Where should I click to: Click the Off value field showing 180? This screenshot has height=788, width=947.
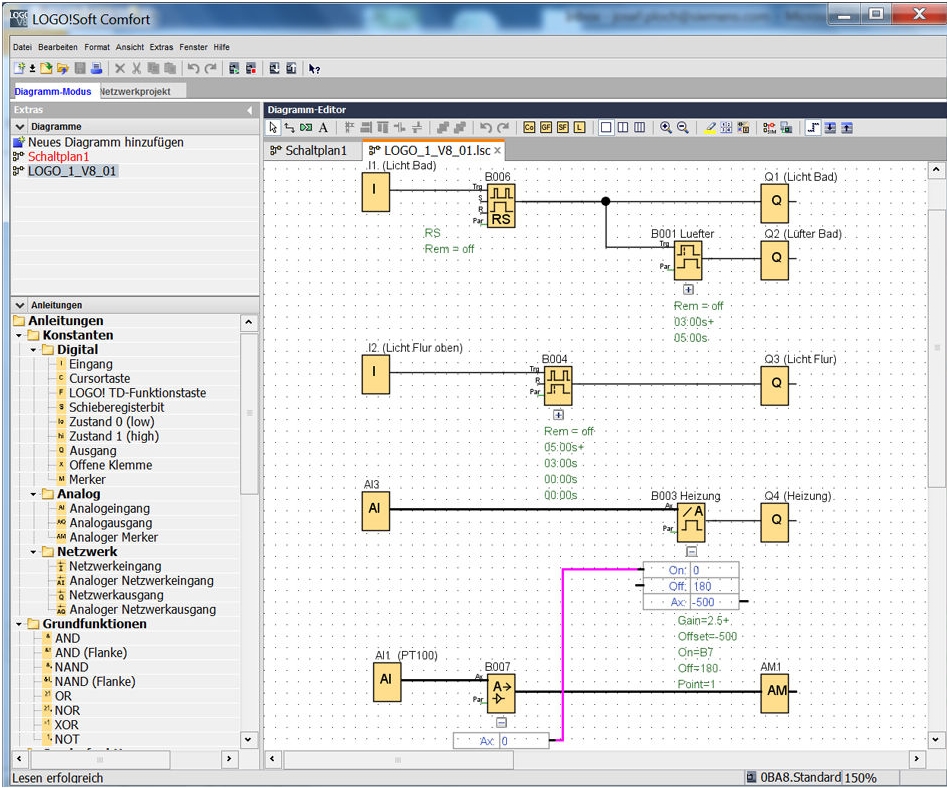[x=714, y=586]
